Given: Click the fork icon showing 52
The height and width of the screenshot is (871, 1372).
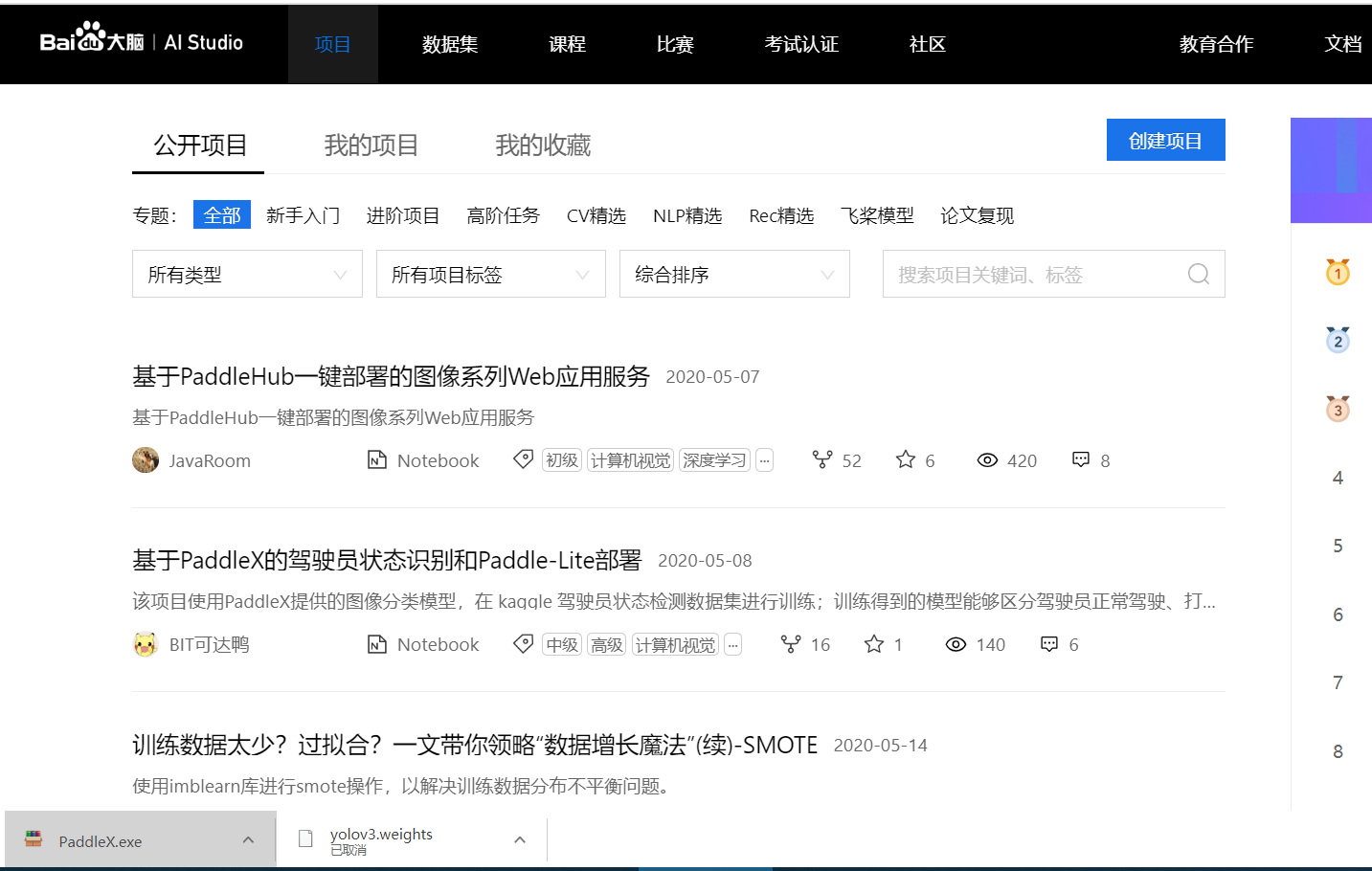Looking at the screenshot, I should [x=821, y=459].
